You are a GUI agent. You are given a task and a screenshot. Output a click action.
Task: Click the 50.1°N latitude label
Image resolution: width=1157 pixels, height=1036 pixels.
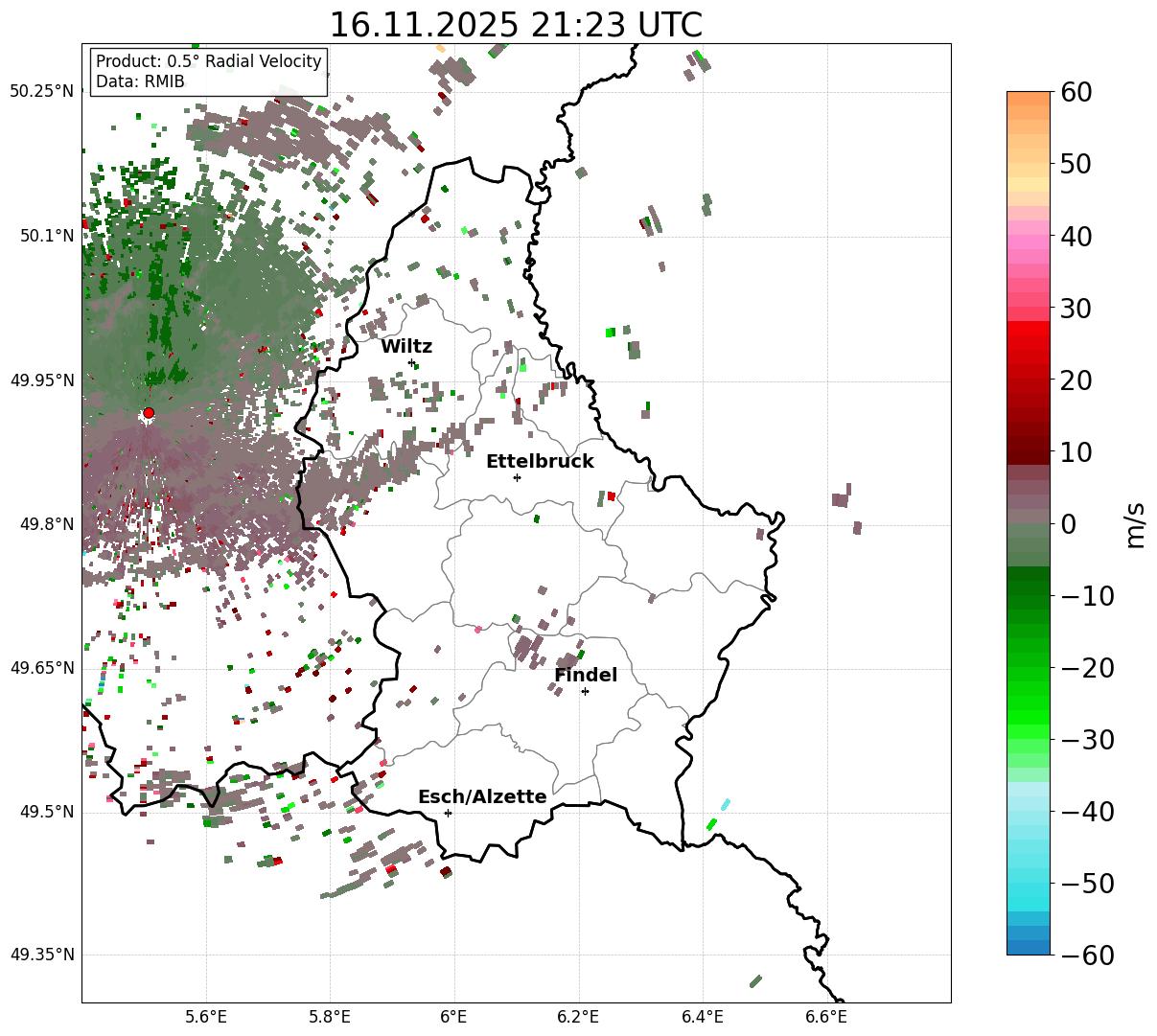(x=47, y=236)
